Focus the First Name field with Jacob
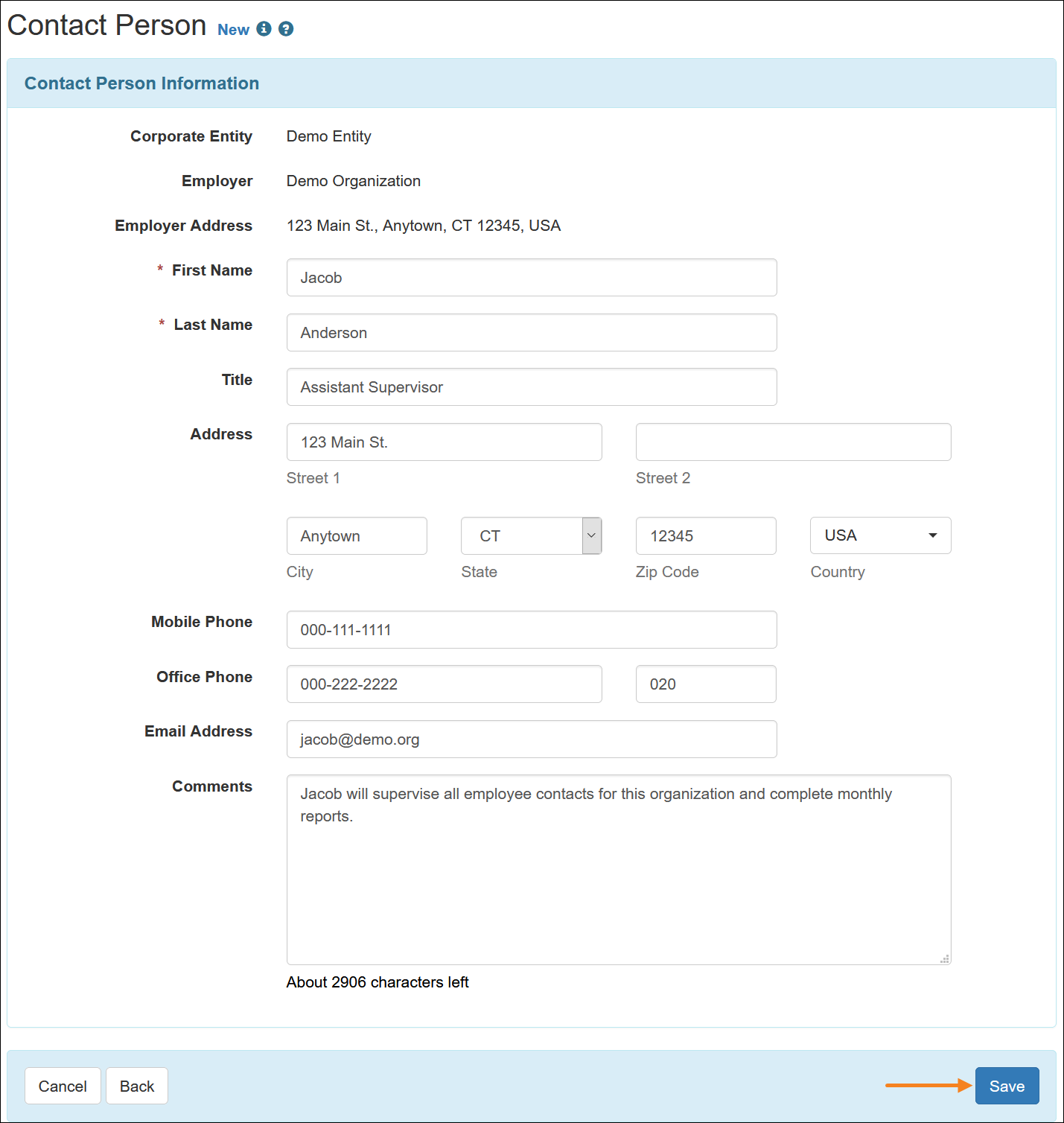The width and height of the screenshot is (1064, 1123). pos(532,278)
